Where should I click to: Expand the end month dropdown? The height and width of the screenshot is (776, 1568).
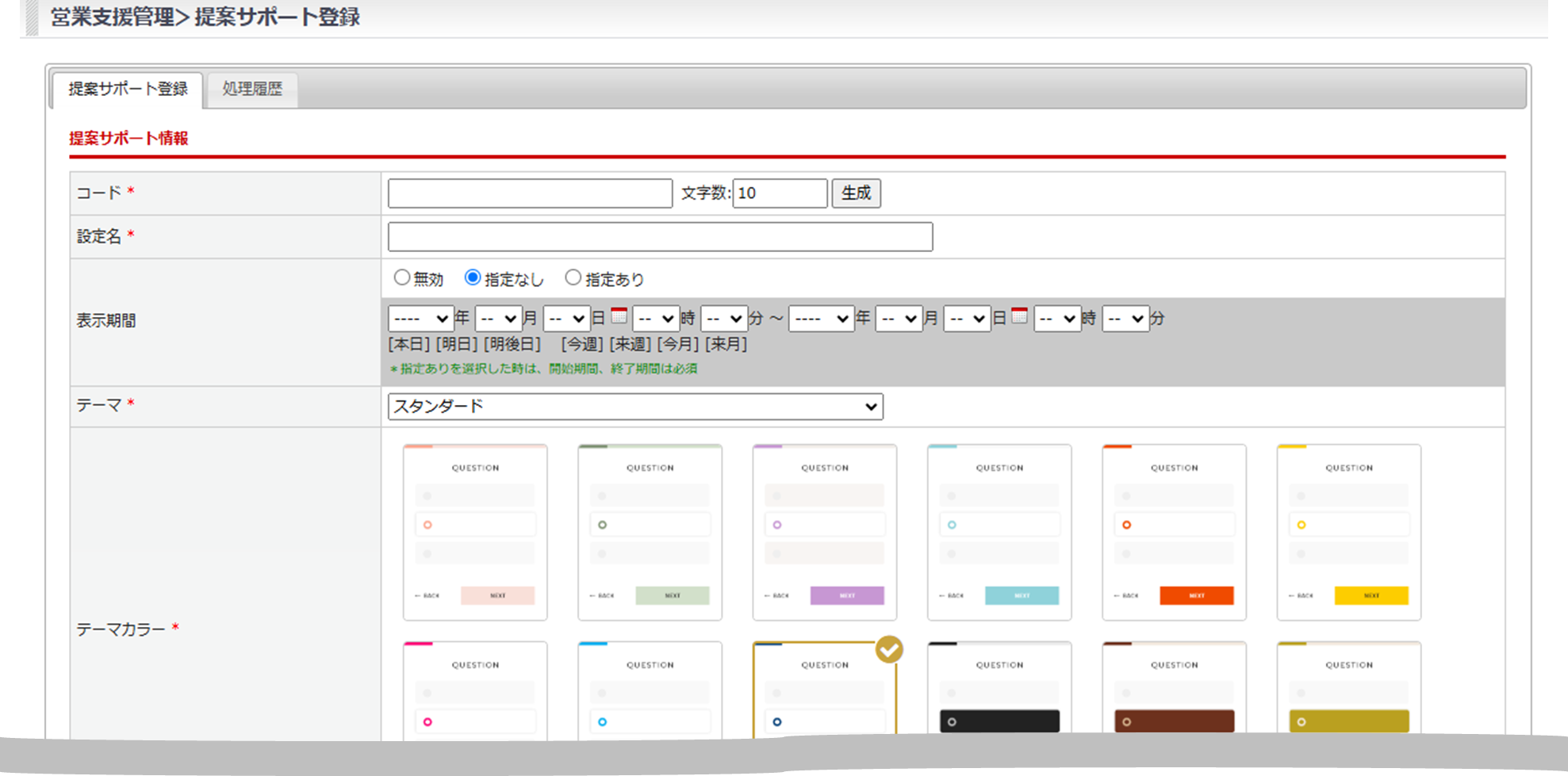point(898,319)
